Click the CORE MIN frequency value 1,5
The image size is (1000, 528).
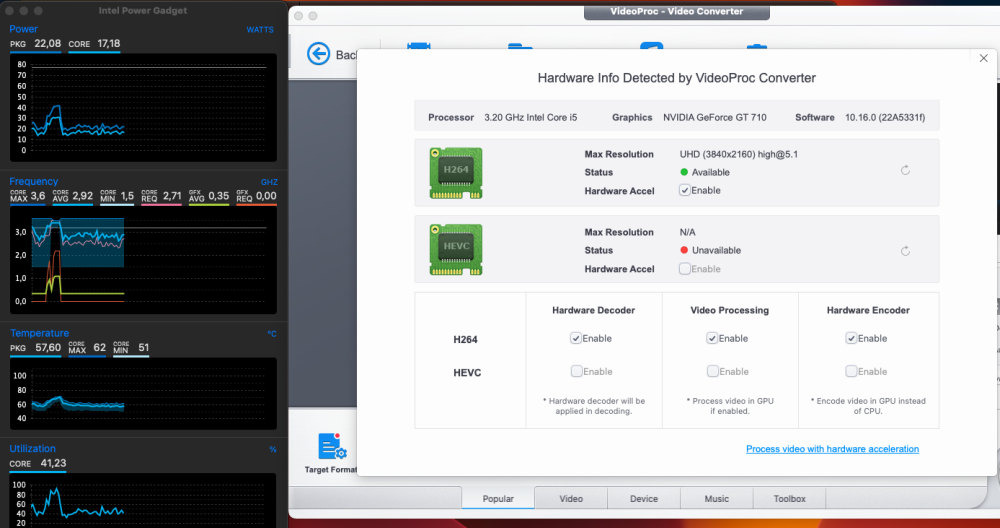(127, 196)
